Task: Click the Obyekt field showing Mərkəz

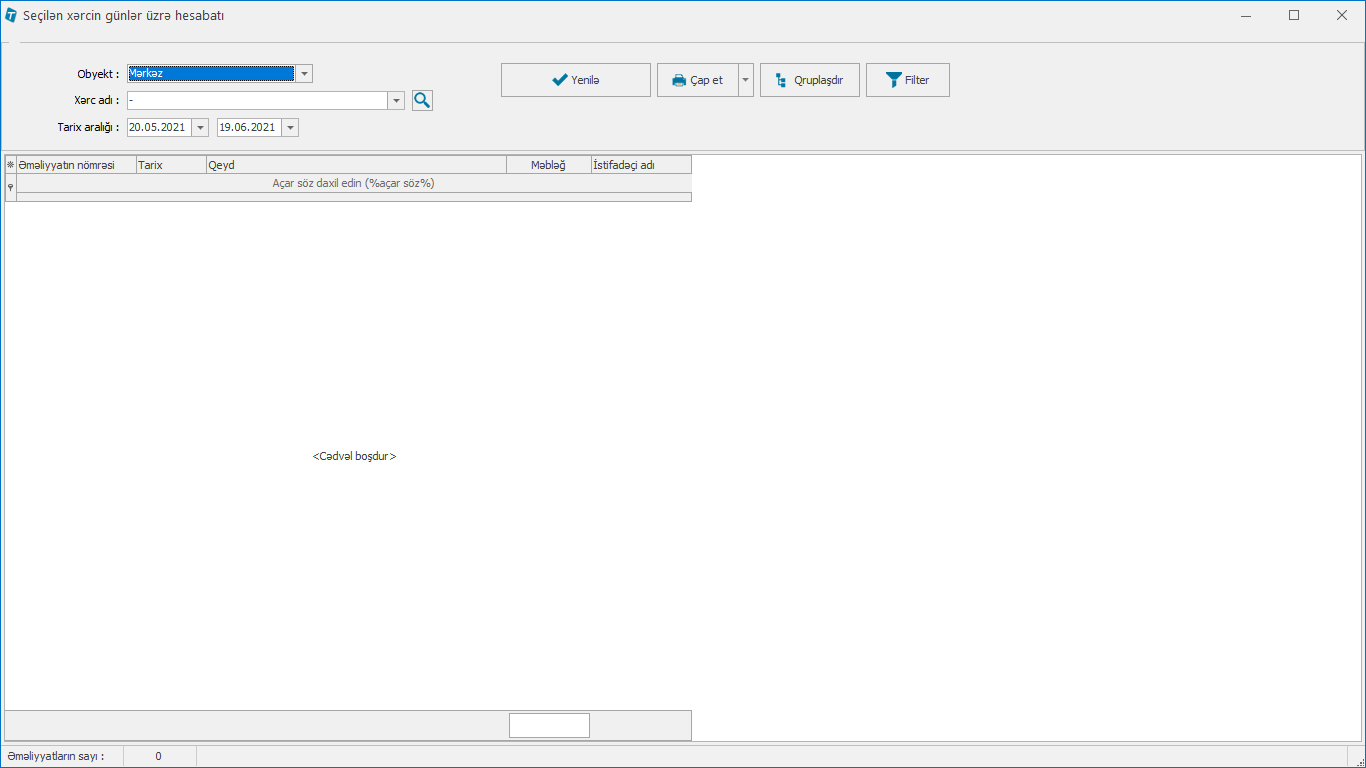Action: [x=210, y=74]
